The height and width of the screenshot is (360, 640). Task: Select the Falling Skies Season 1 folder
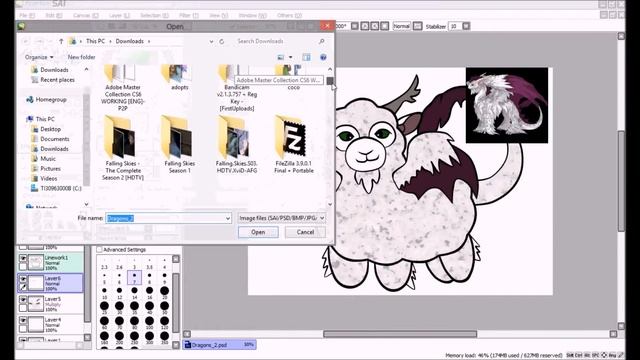180,144
